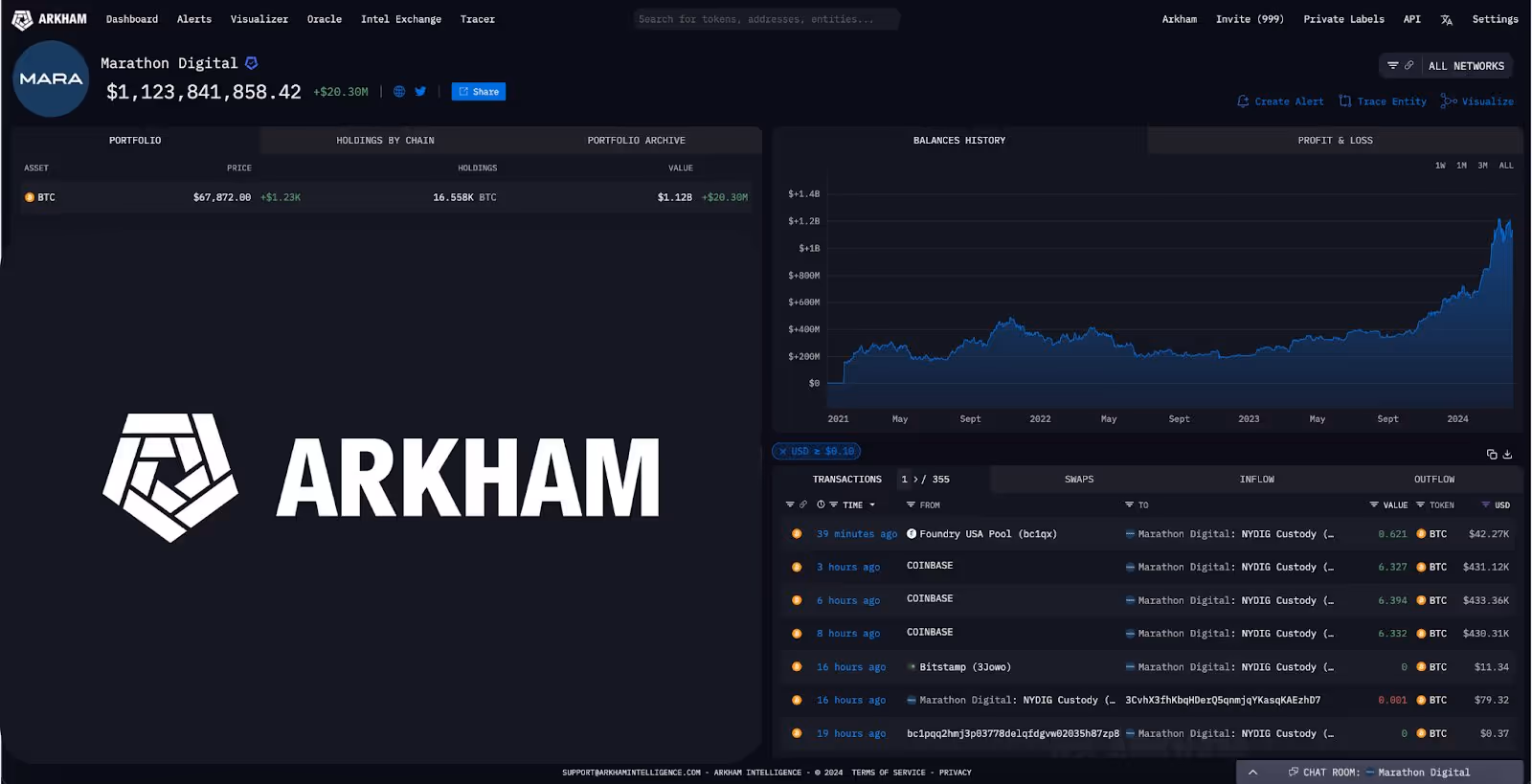This screenshot has height=784, width=1532.
Task: Set the chart range to 1M
Action: pos(1461,166)
